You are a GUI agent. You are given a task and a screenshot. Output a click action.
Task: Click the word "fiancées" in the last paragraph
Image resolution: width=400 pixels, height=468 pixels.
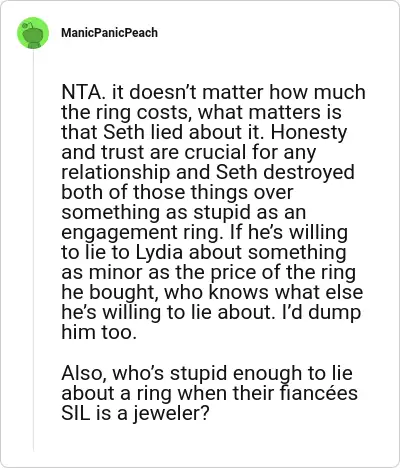pyautogui.click(x=318, y=393)
